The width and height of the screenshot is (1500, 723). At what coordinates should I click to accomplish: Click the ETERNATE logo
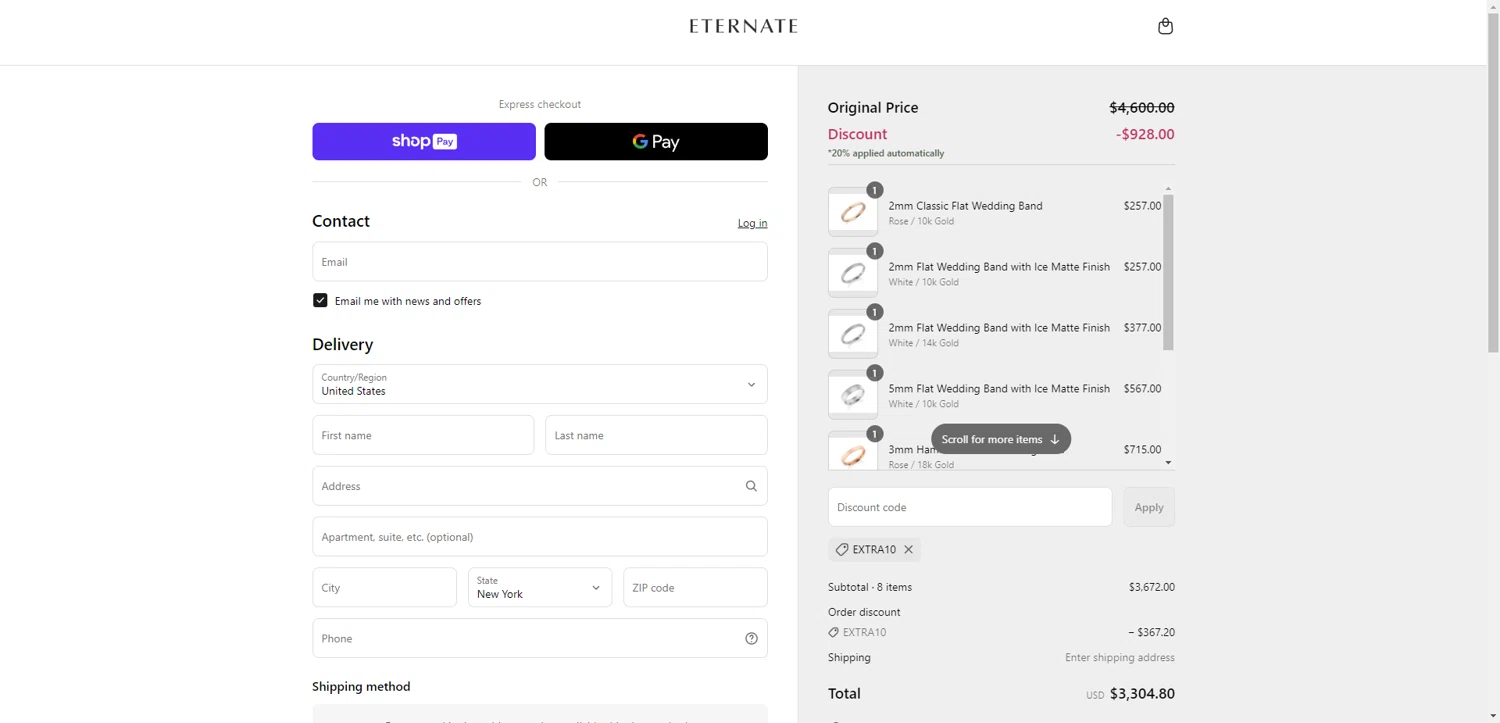(x=743, y=26)
